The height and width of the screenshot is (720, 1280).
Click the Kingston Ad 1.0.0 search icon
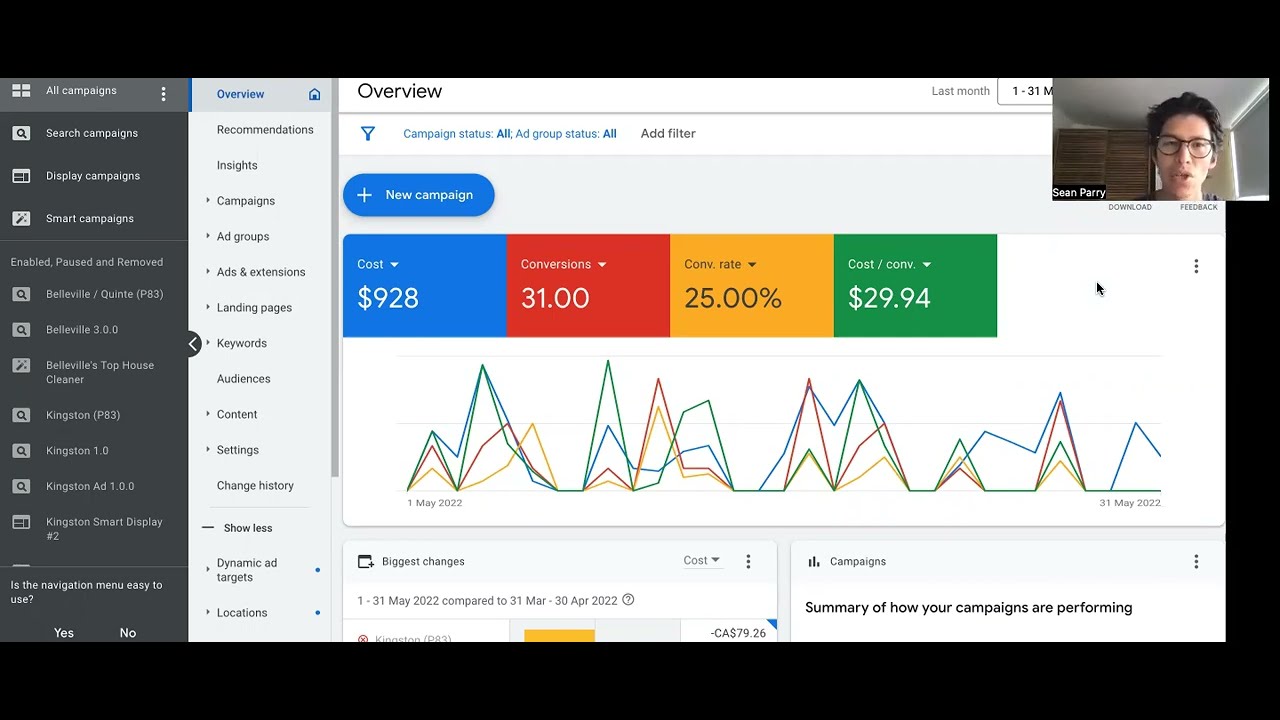click(21, 486)
